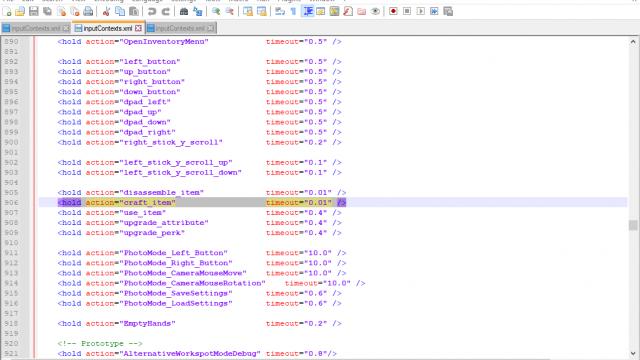Show the document map panel
640x360 pixels.
tap(334, 11)
